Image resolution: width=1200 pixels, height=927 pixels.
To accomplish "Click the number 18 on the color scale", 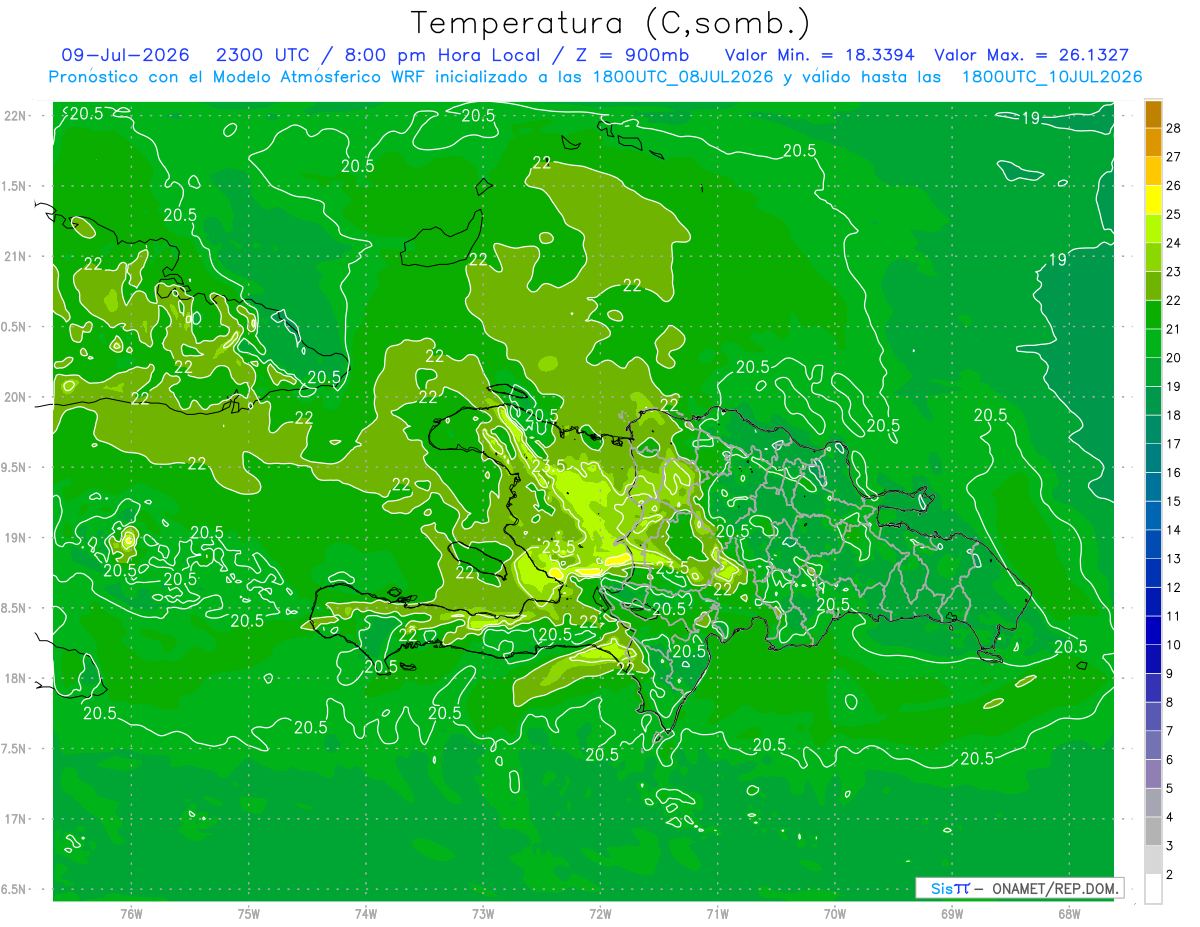I will (1174, 415).
